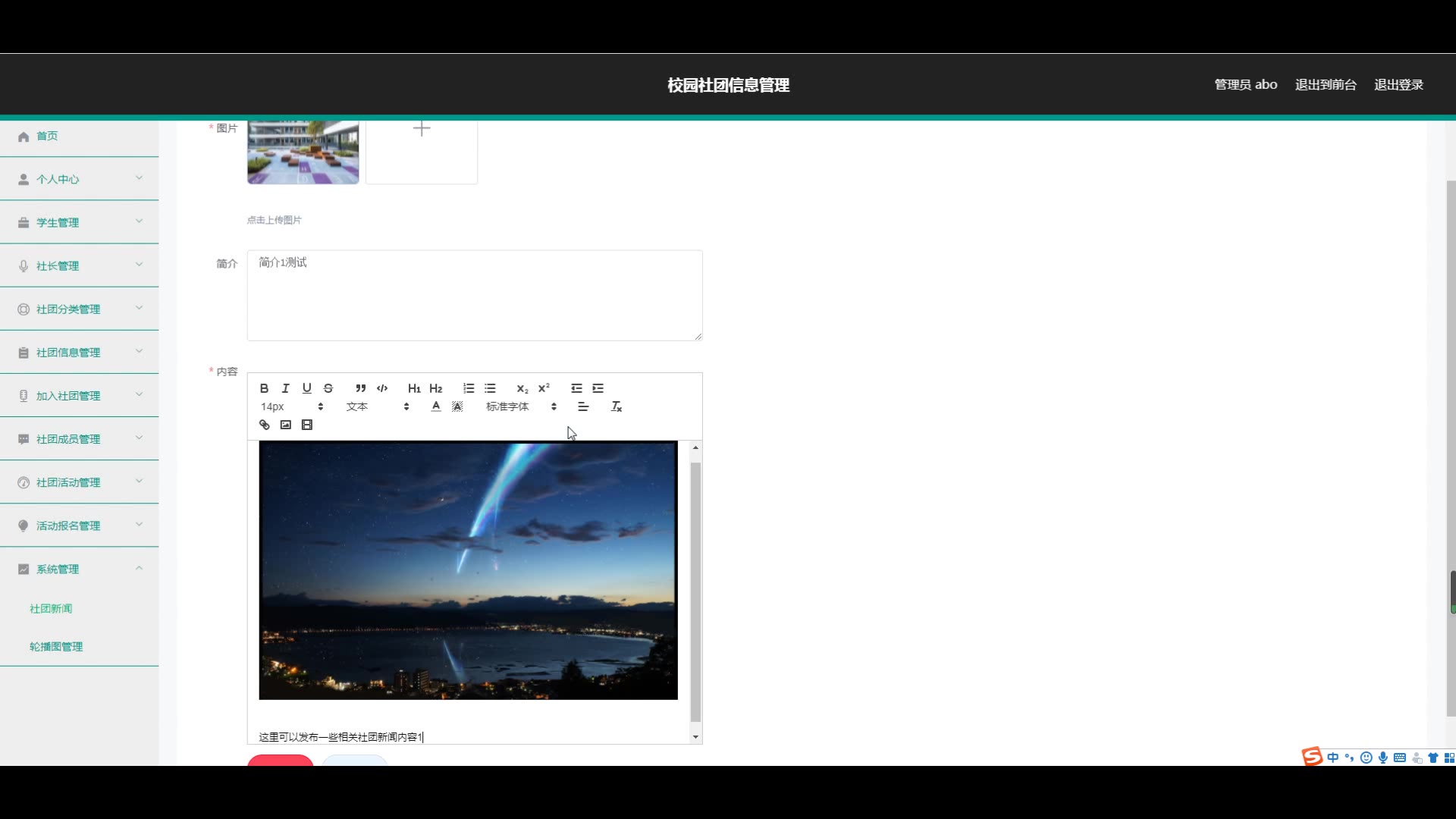Click the insert link icon
This screenshot has width=1456, height=819.
click(264, 425)
